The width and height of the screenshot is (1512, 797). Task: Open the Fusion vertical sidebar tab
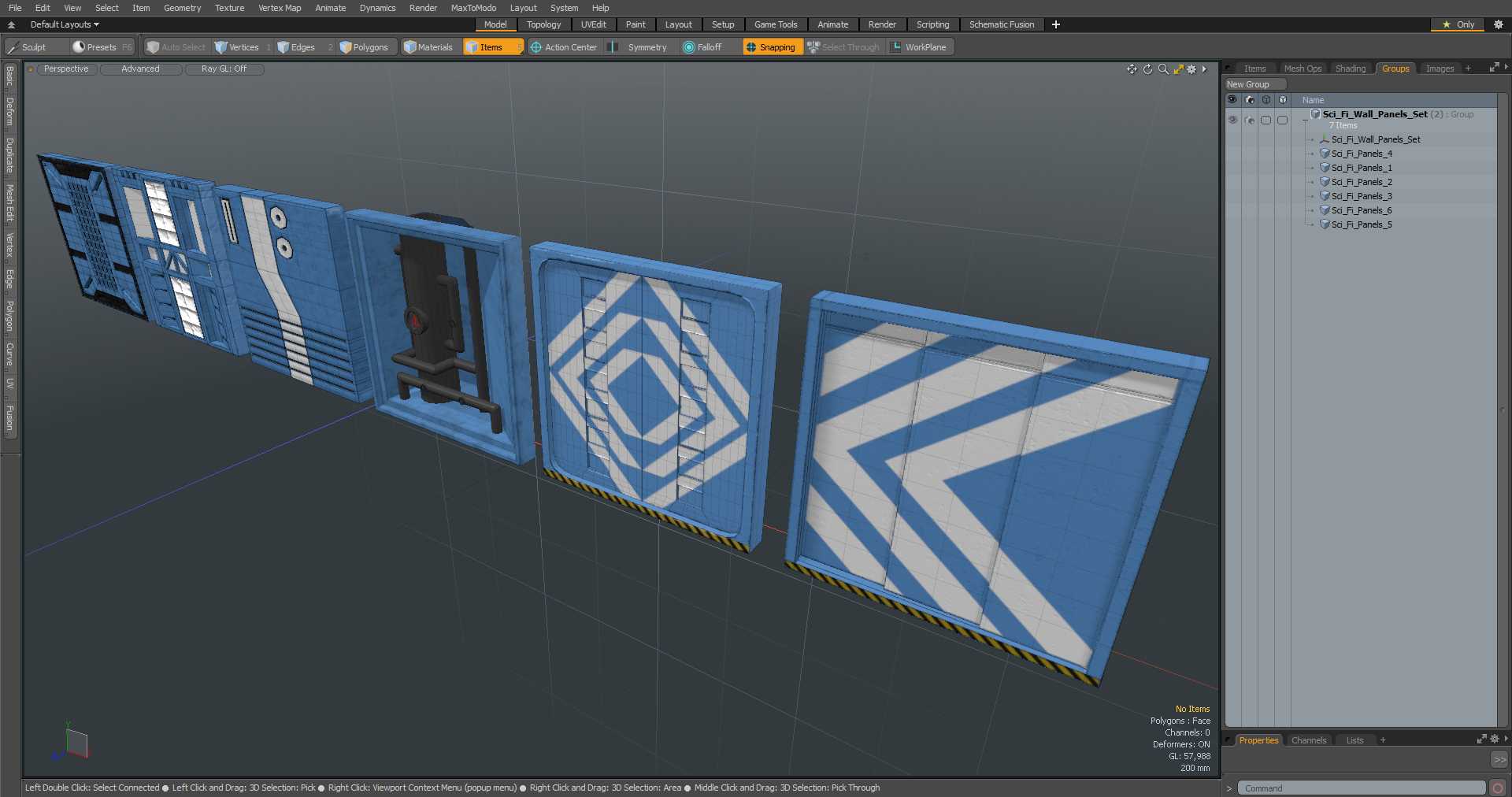coord(10,418)
